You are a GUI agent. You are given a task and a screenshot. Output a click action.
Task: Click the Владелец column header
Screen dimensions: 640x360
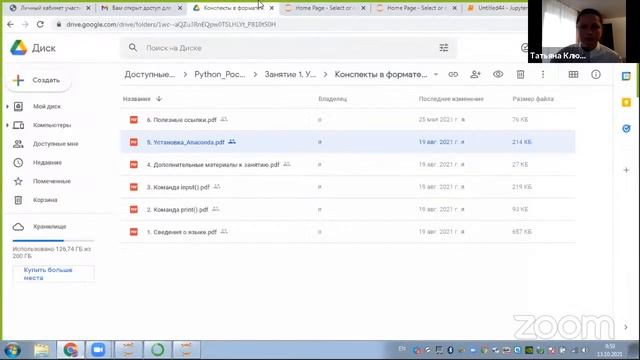[x=333, y=99]
